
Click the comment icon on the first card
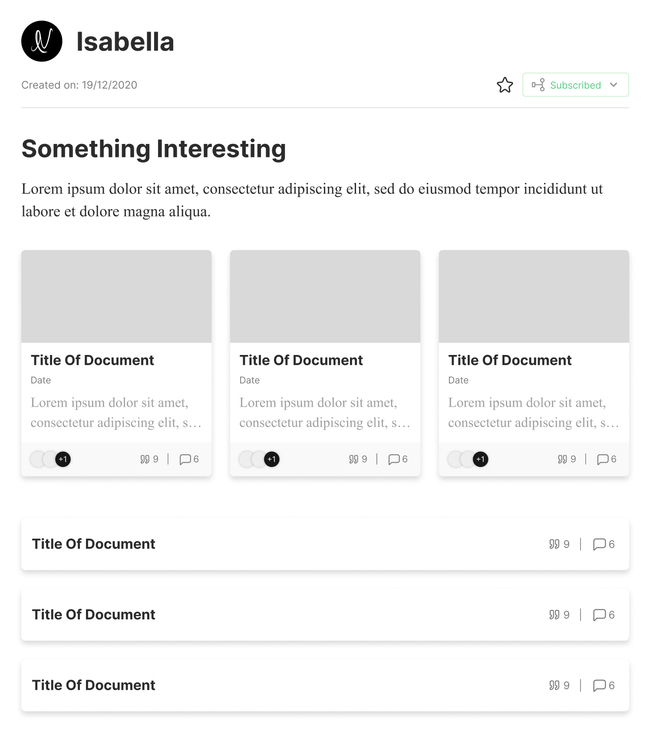pos(185,459)
